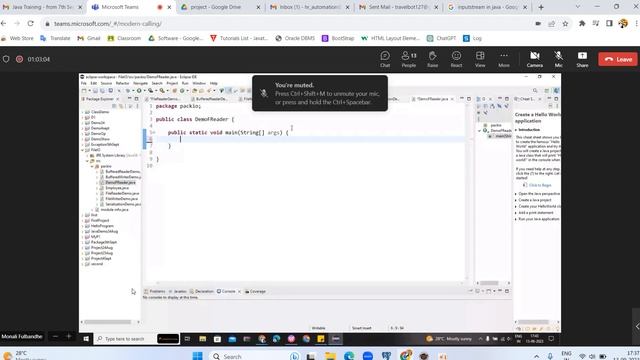The image size is (640, 360).
Task: Expand the JRE System Library node
Action: click(x=87, y=156)
